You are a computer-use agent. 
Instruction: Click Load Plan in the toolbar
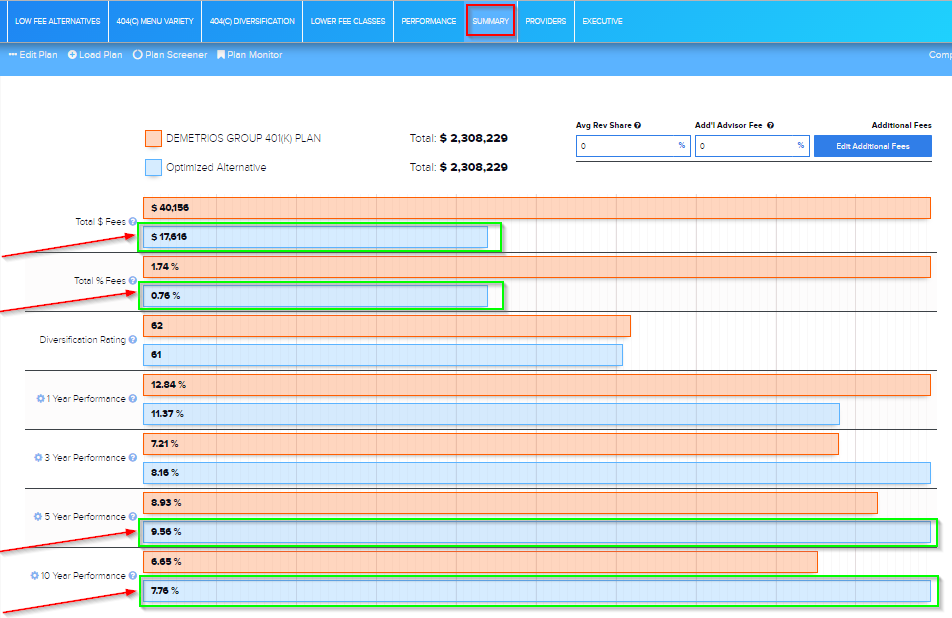[95, 55]
